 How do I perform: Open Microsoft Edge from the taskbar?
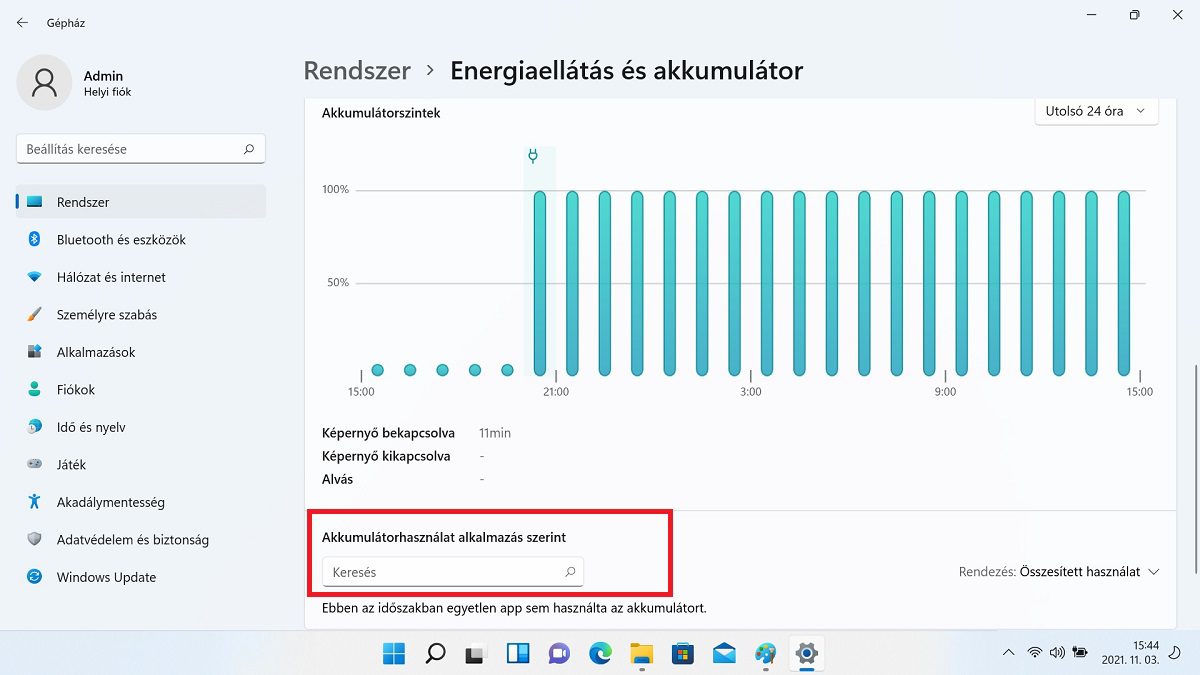(600, 653)
